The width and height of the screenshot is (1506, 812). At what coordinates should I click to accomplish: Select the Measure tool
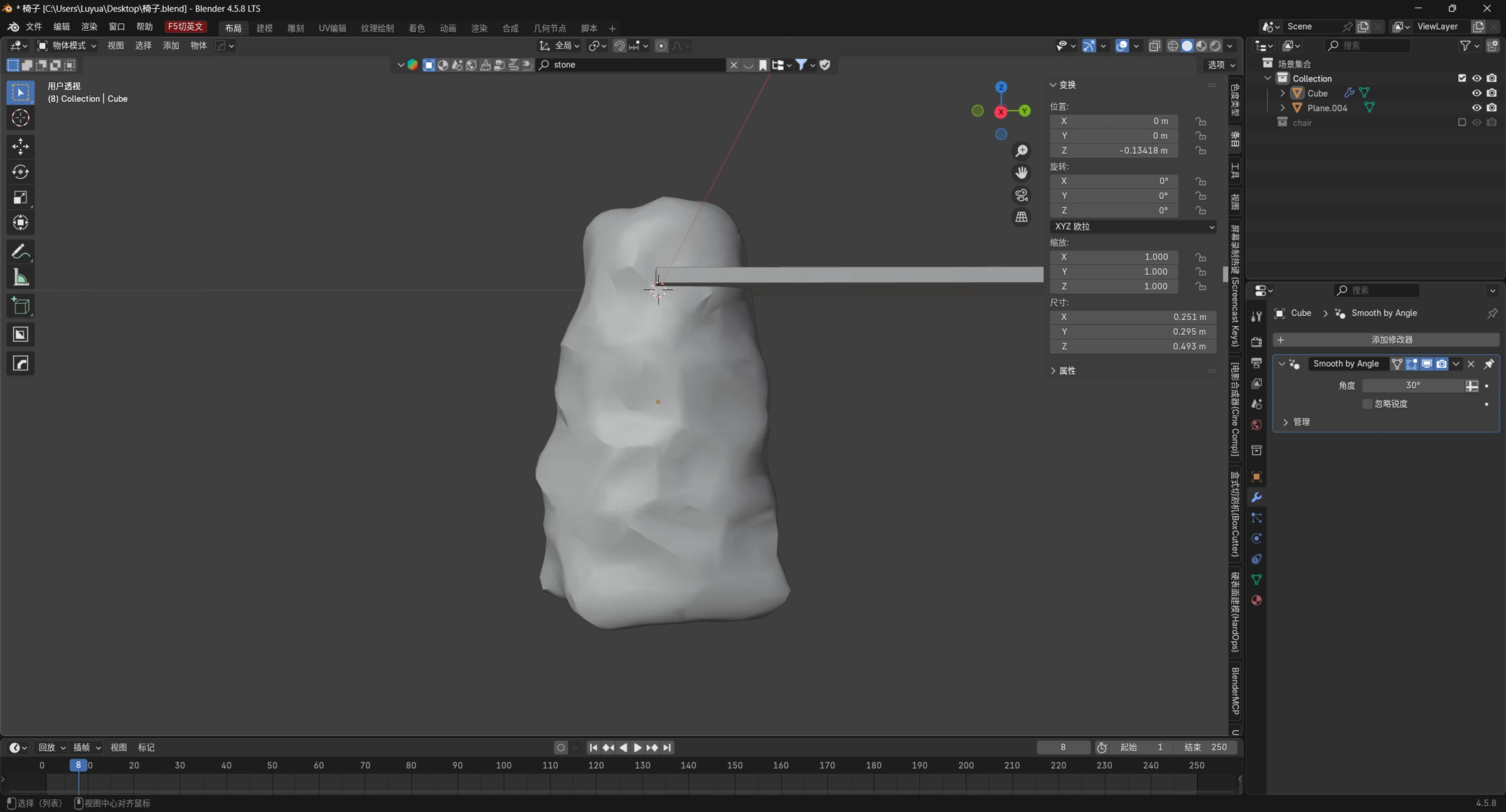(20, 277)
